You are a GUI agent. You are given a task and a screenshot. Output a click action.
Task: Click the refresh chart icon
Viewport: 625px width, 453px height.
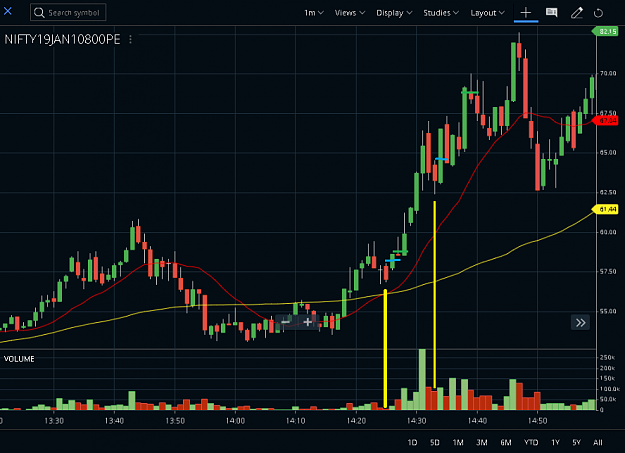598,13
